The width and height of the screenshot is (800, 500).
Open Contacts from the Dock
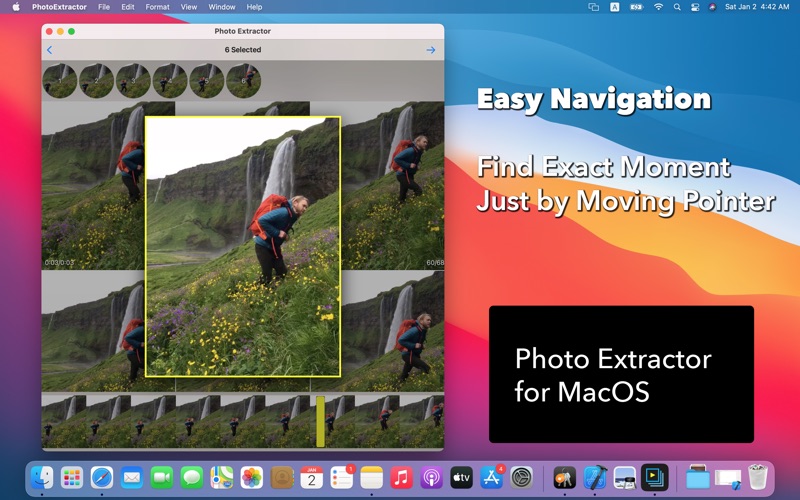282,478
